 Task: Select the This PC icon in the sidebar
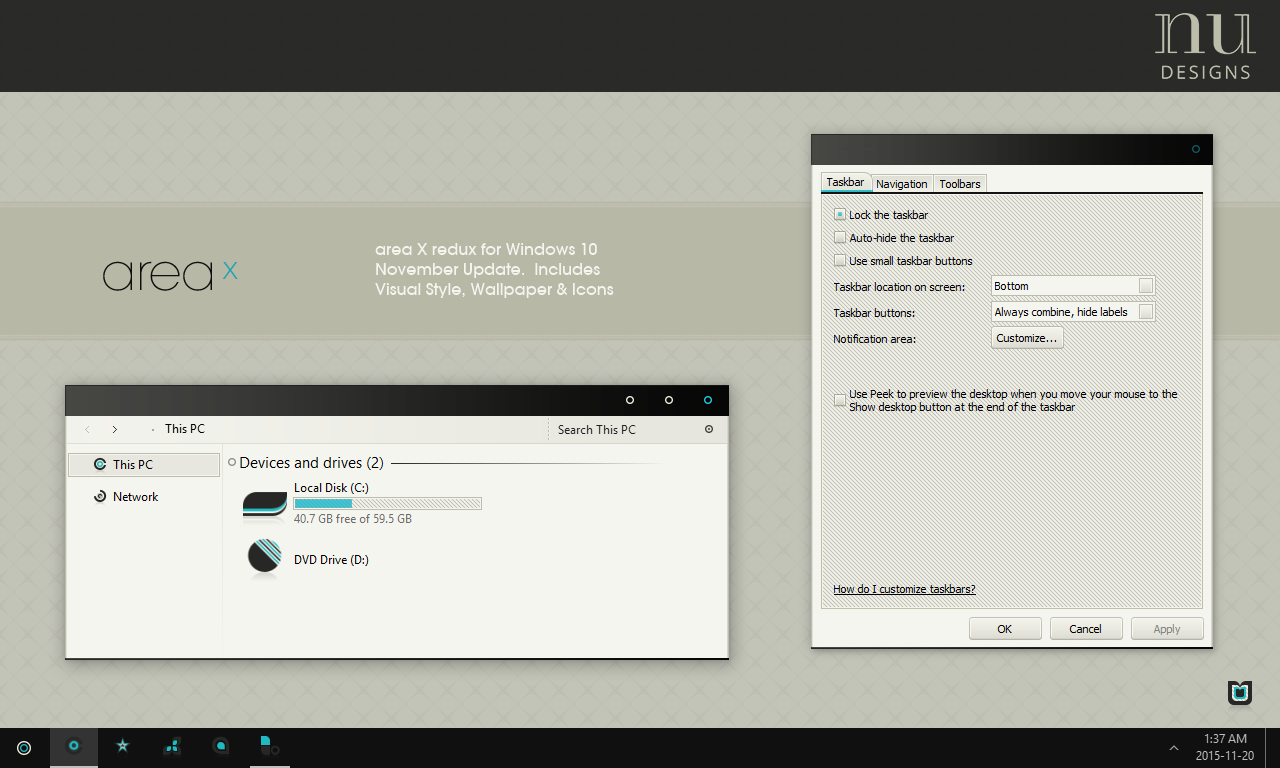[99, 464]
